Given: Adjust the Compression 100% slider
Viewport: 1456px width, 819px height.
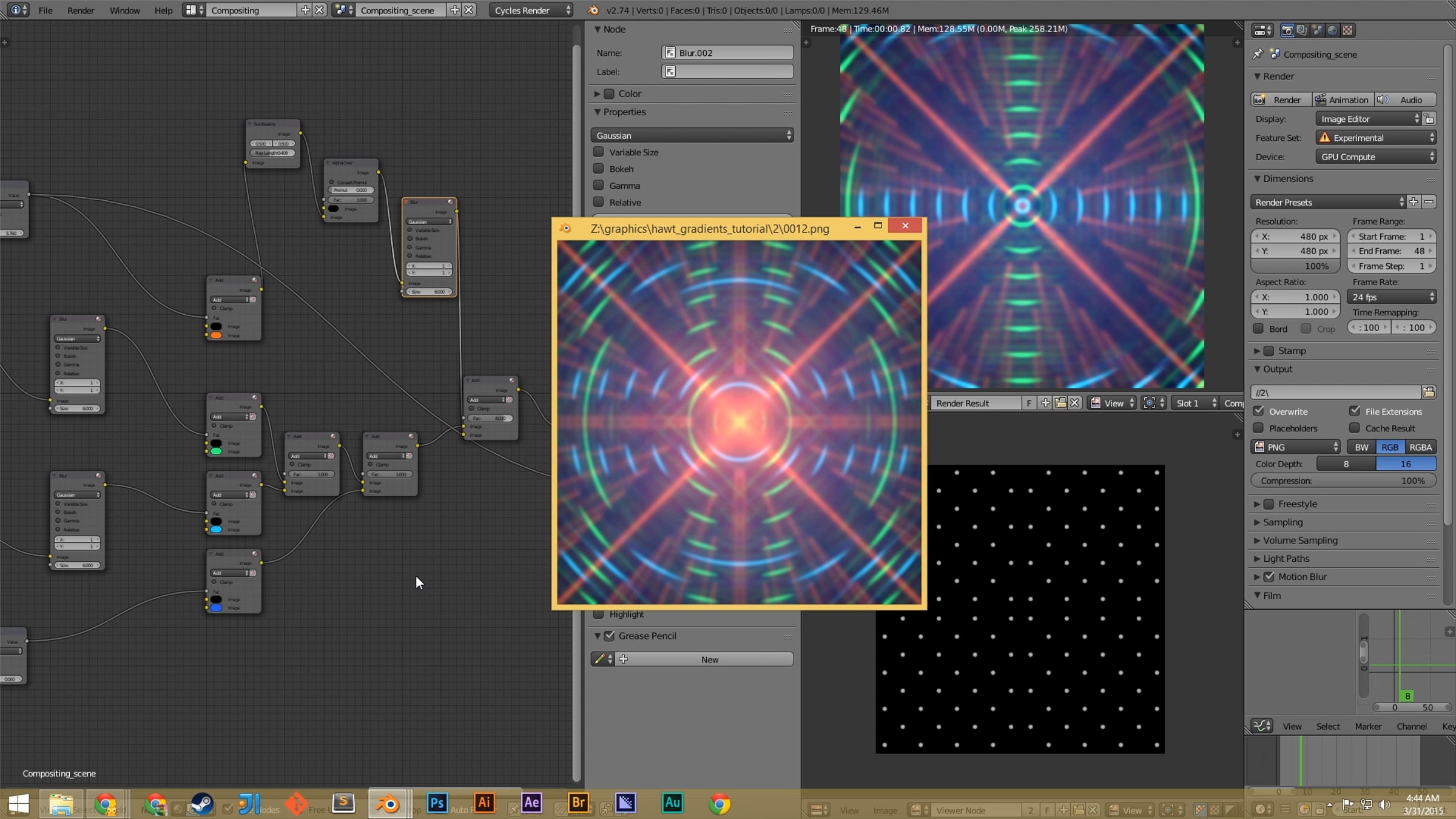Looking at the screenshot, I should pos(1343,481).
